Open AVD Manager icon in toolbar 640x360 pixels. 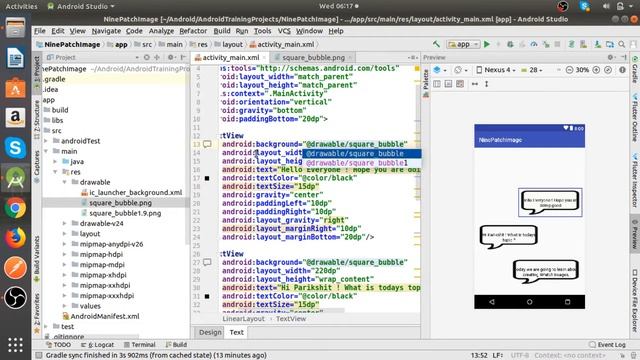pyautogui.click(x=583, y=44)
